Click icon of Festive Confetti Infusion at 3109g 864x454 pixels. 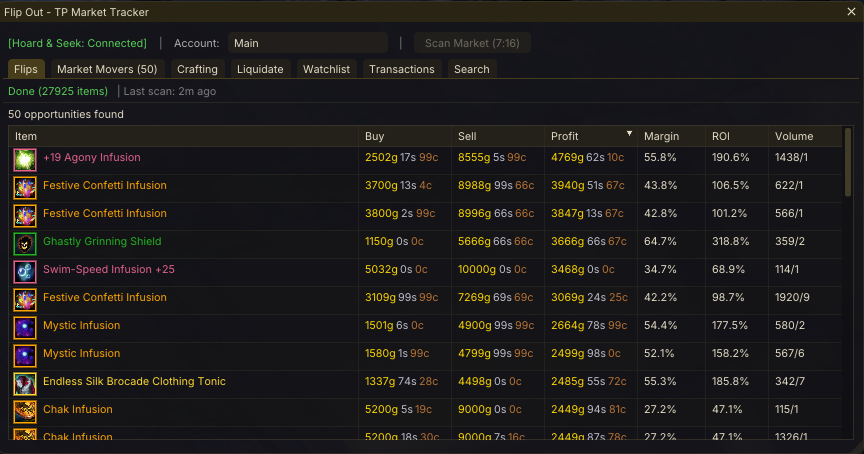pyautogui.click(x=25, y=300)
